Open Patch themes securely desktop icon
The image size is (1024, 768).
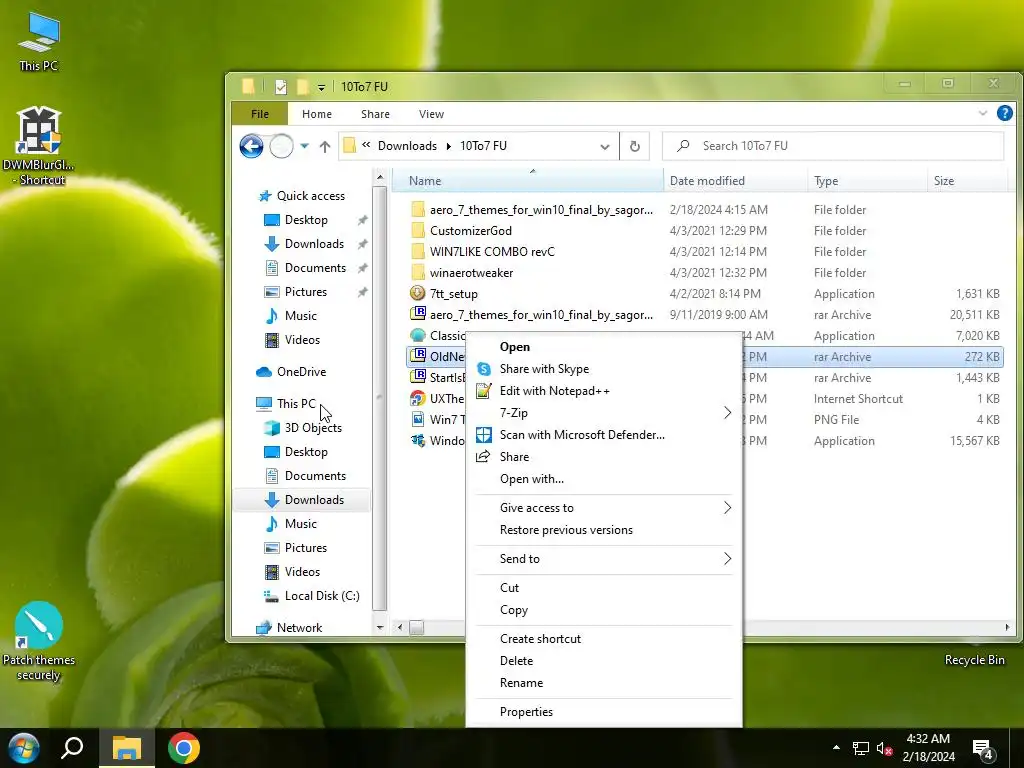click(x=39, y=641)
